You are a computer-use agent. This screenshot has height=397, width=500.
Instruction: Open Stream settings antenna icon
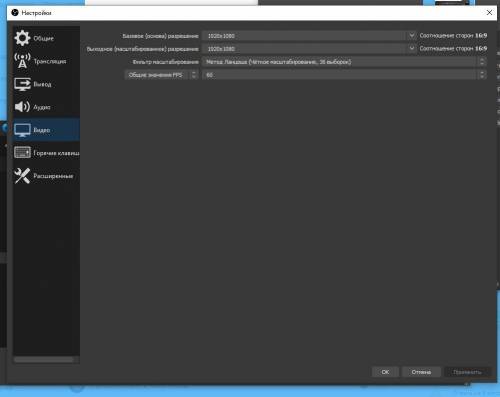point(22,61)
